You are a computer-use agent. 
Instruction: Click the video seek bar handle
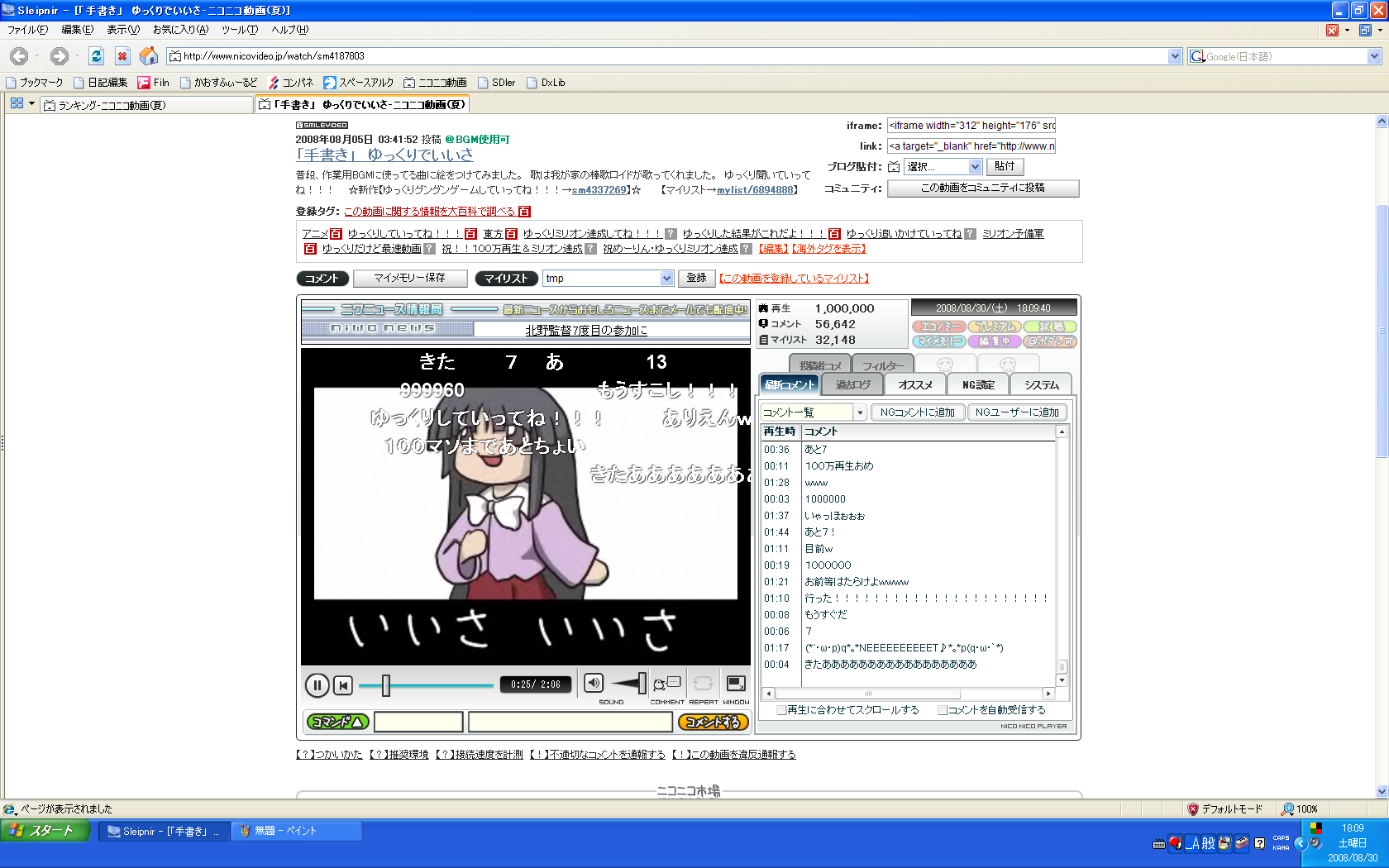coord(385,685)
